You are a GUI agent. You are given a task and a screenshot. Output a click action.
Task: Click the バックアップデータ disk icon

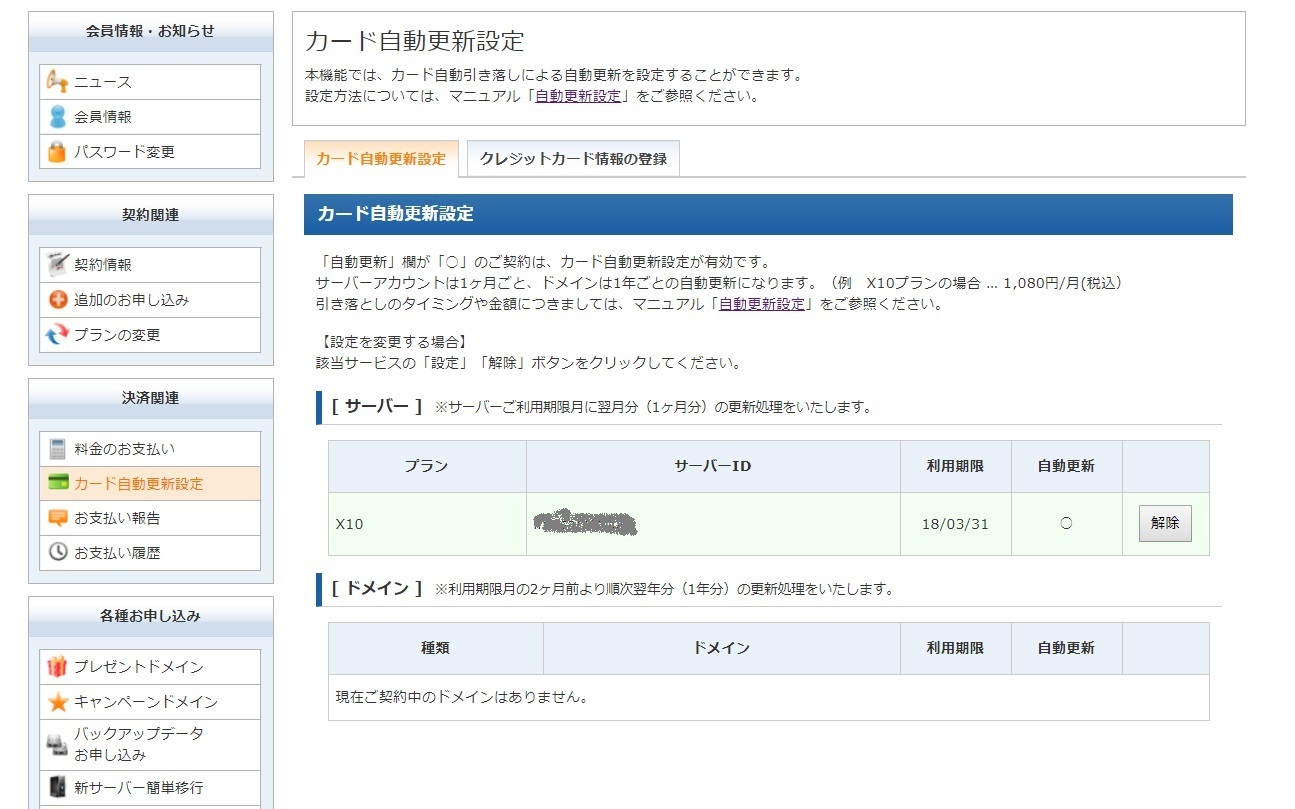tap(57, 744)
